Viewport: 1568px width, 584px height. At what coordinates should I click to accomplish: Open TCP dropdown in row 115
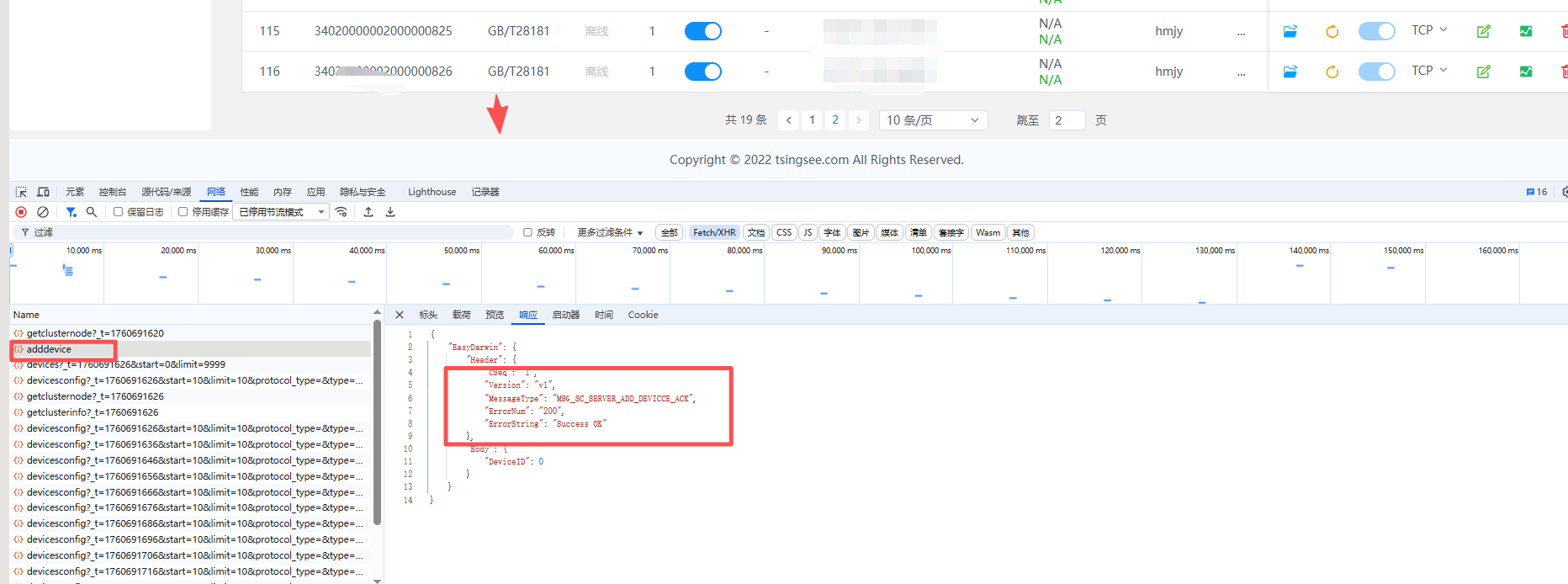[1429, 30]
